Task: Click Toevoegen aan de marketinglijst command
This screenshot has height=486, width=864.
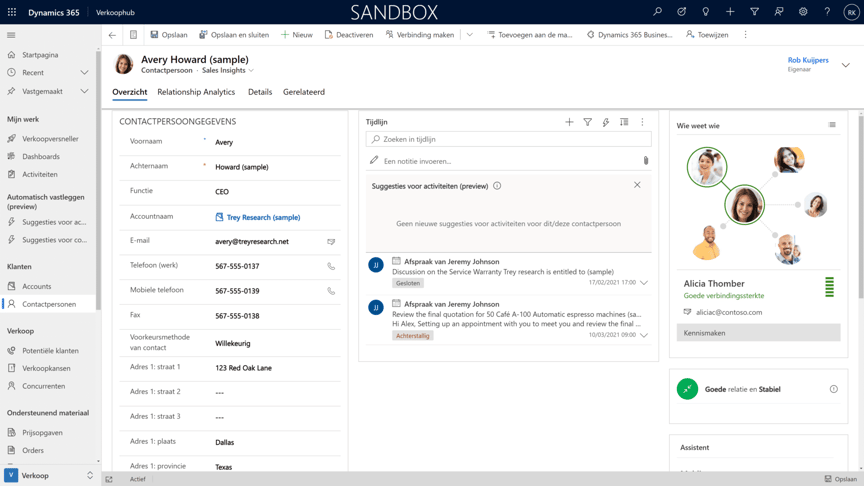Action: [x=530, y=35]
